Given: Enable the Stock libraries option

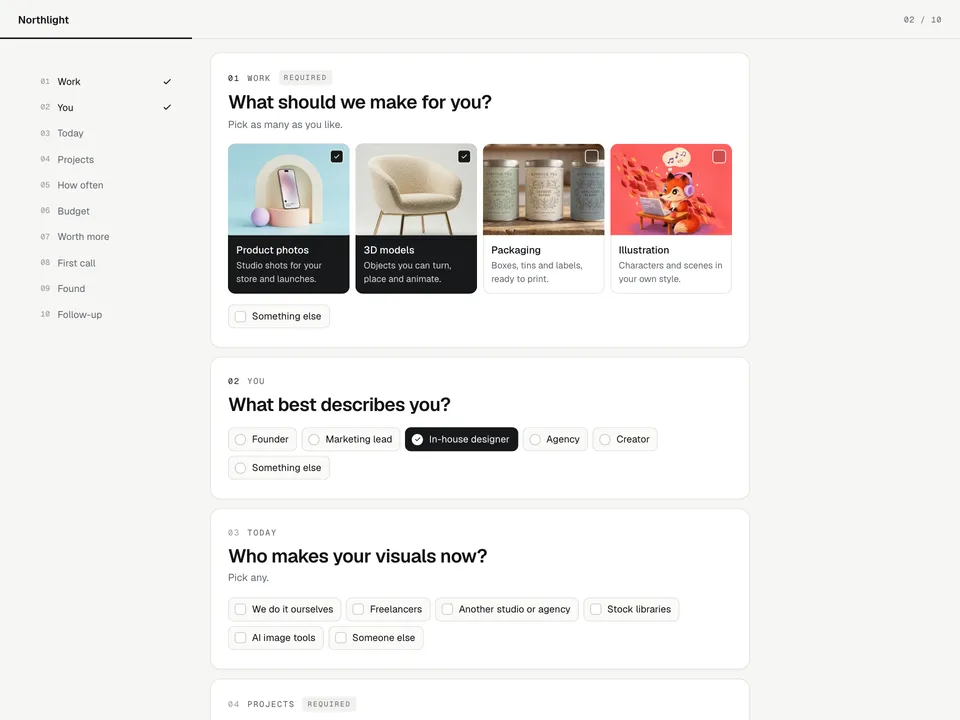Looking at the screenshot, I should point(631,609).
